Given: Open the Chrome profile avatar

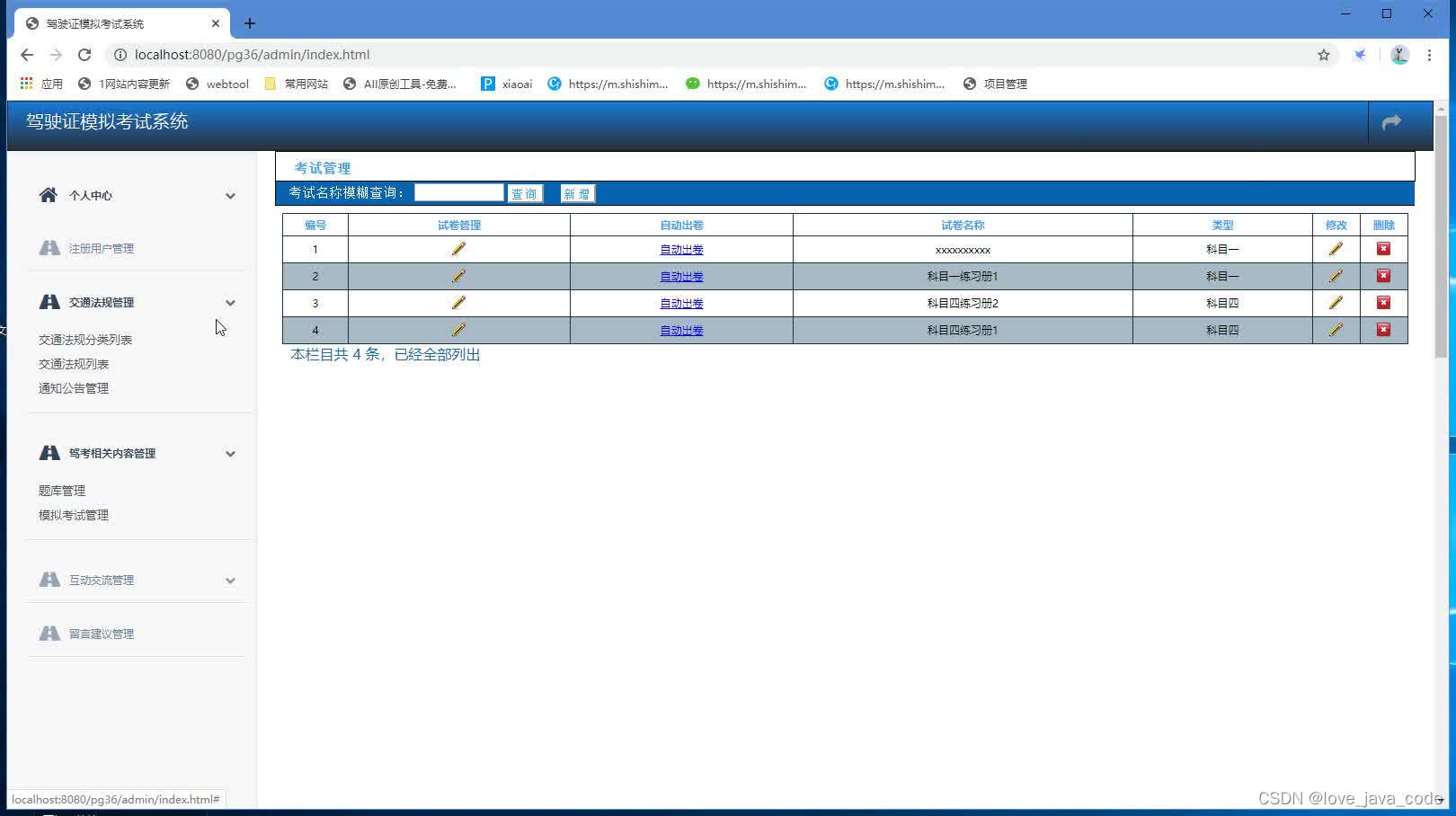Looking at the screenshot, I should [x=1399, y=55].
